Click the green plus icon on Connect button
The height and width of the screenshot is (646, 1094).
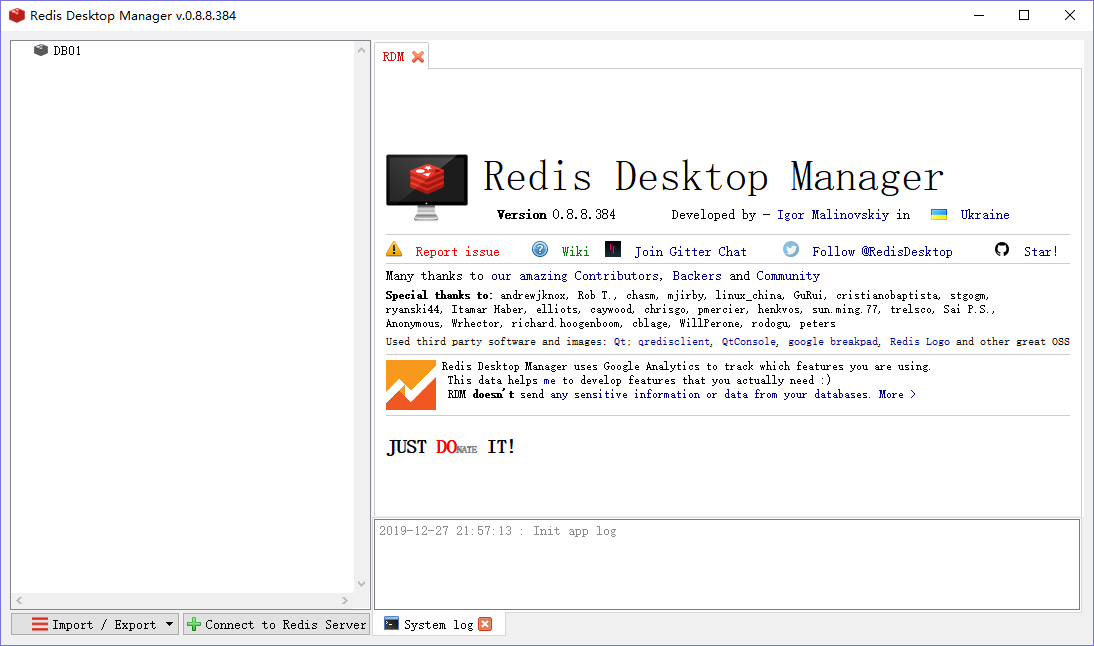192,624
